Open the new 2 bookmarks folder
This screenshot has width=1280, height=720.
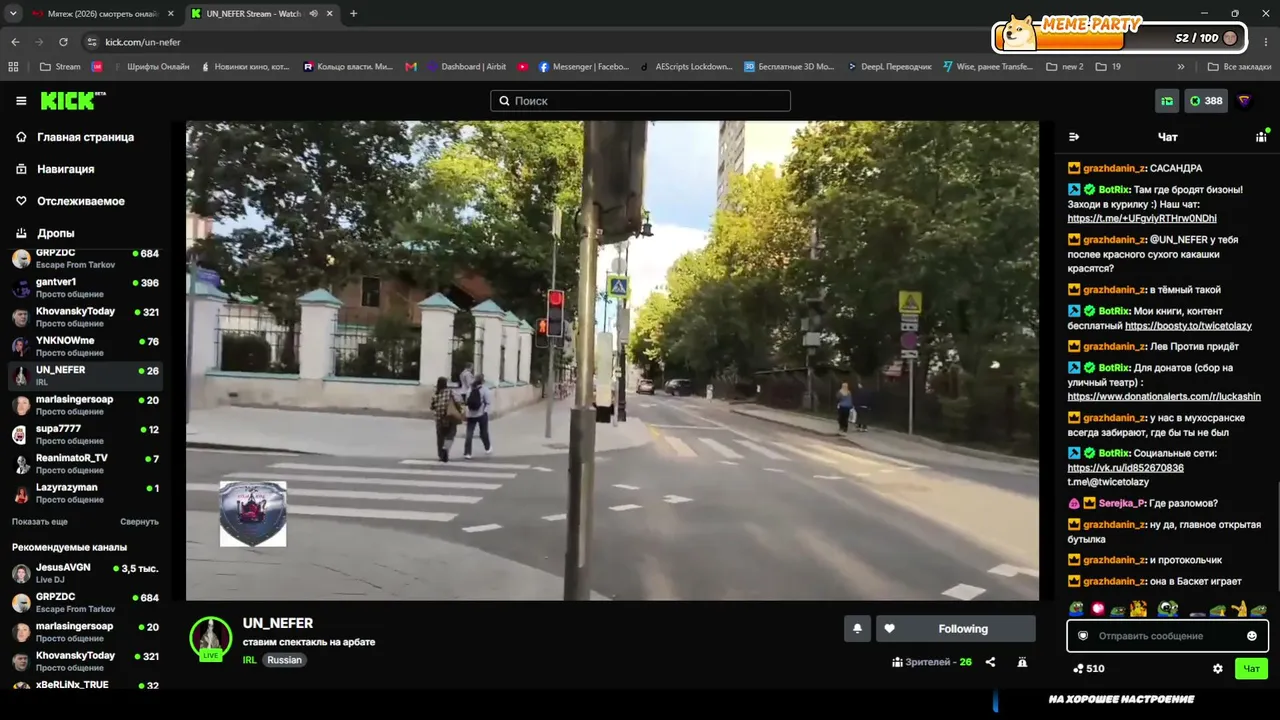1065,67
